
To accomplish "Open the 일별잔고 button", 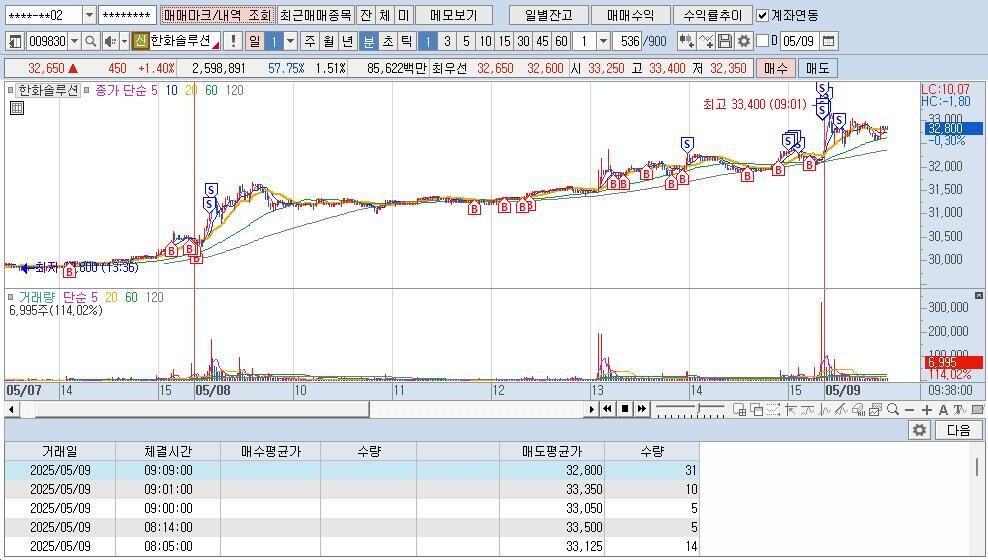I will (549, 15).
